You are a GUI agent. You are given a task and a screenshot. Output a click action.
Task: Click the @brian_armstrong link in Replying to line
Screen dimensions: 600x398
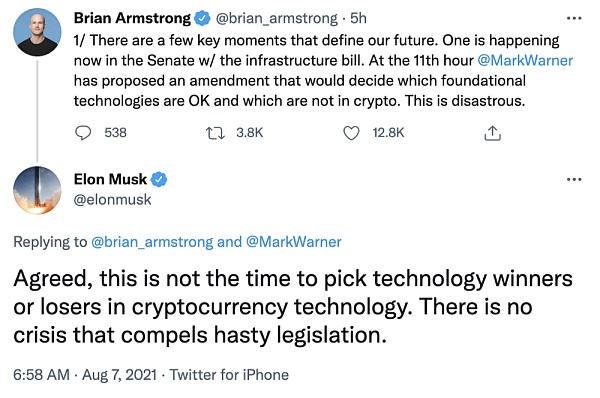click(x=152, y=242)
